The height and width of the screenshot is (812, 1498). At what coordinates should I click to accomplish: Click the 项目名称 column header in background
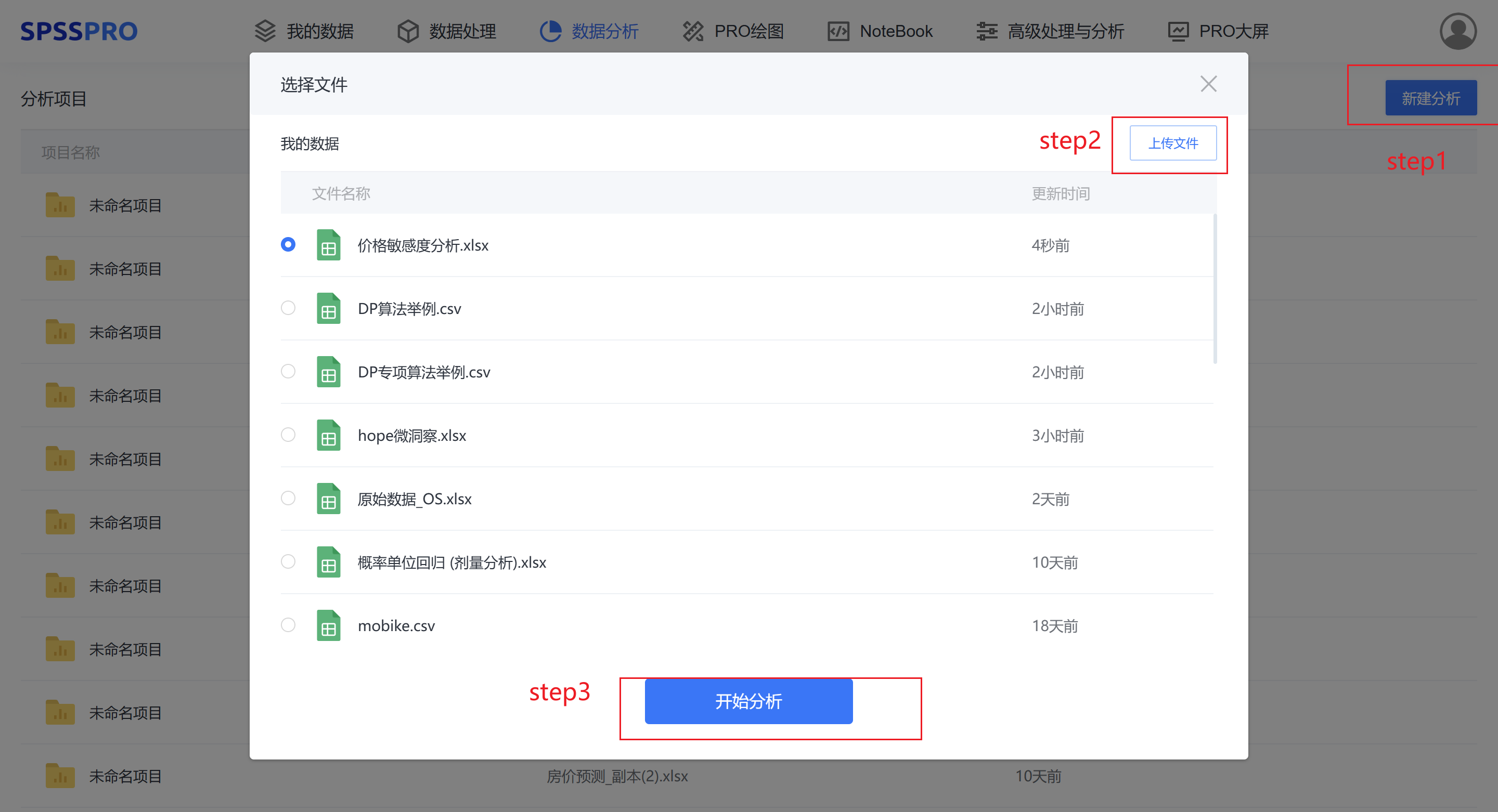pos(70,152)
